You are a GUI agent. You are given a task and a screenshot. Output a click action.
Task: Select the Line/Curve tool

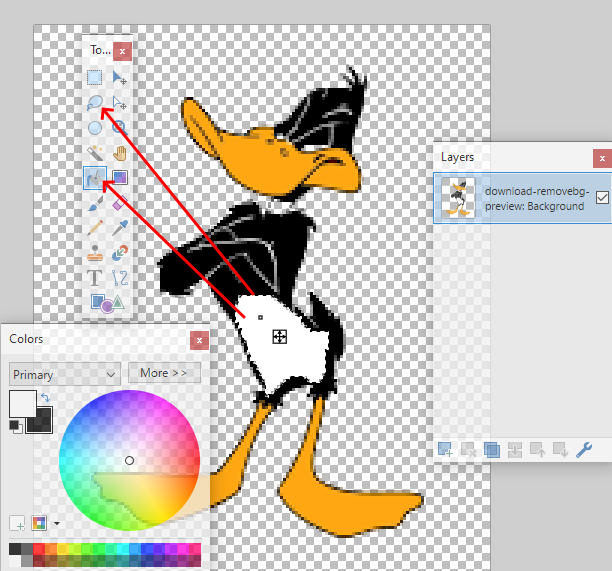tap(119, 278)
